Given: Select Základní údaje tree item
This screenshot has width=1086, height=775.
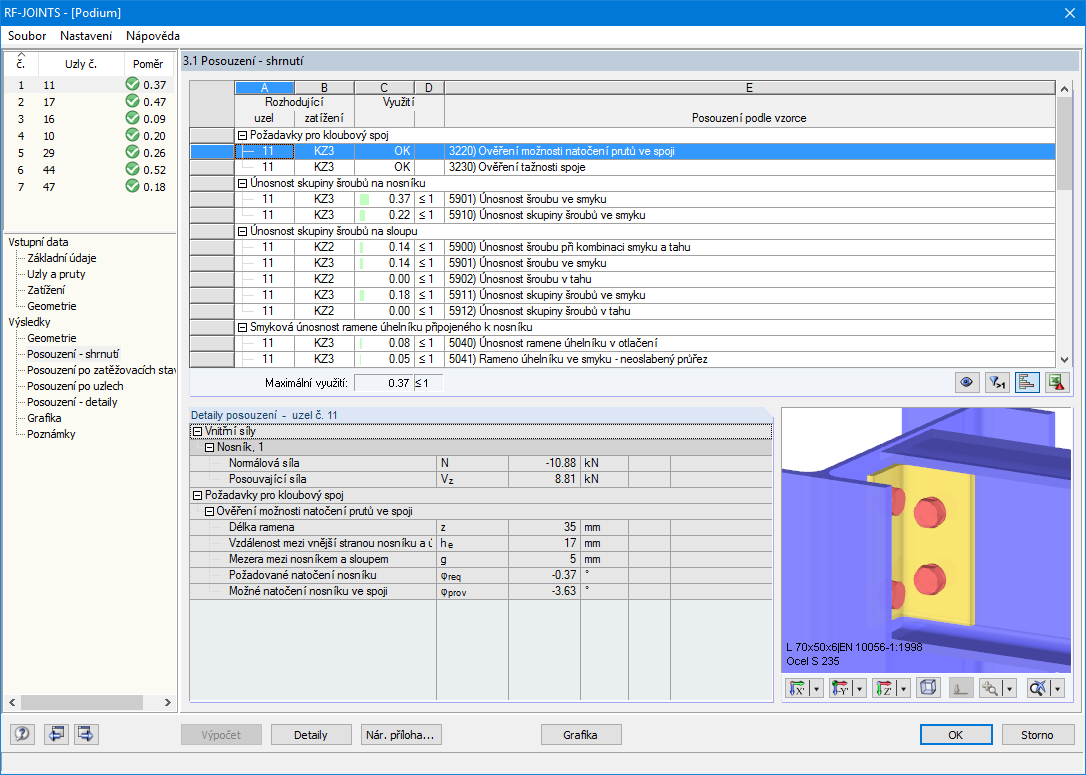Looking at the screenshot, I should pos(62,258).
